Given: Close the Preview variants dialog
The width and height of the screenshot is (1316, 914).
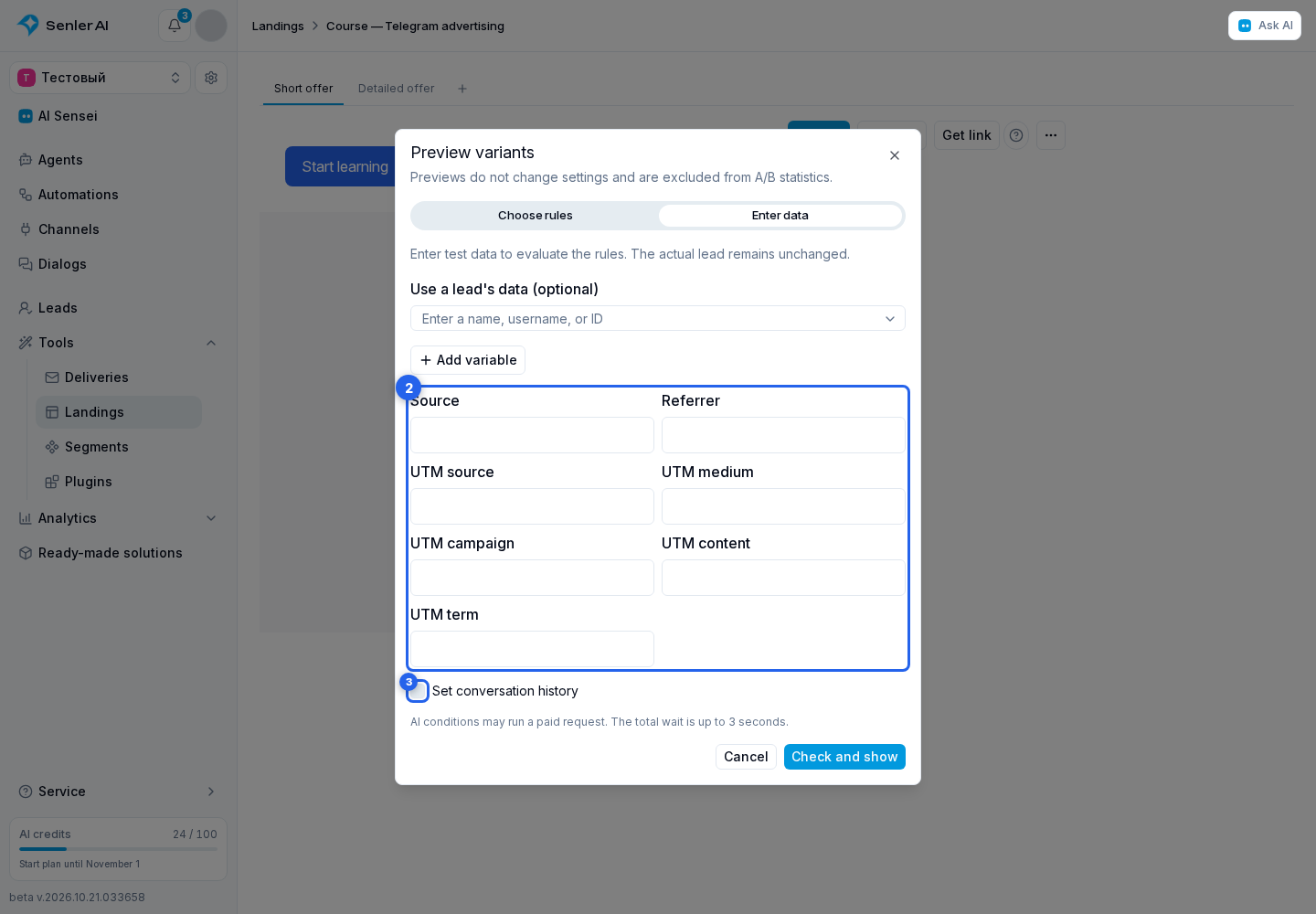Looking at the screenshot, I should click(x=895, y=155).
